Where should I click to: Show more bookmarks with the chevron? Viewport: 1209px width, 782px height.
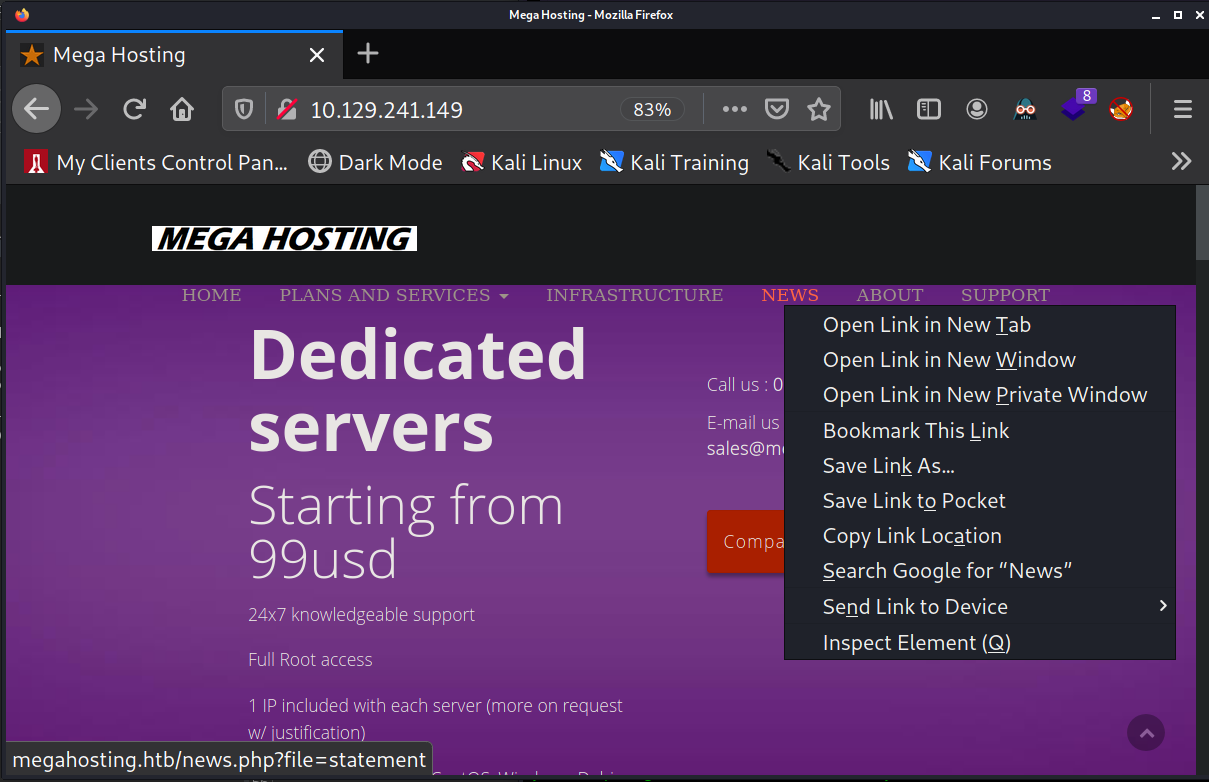[x=1182, y=162]
